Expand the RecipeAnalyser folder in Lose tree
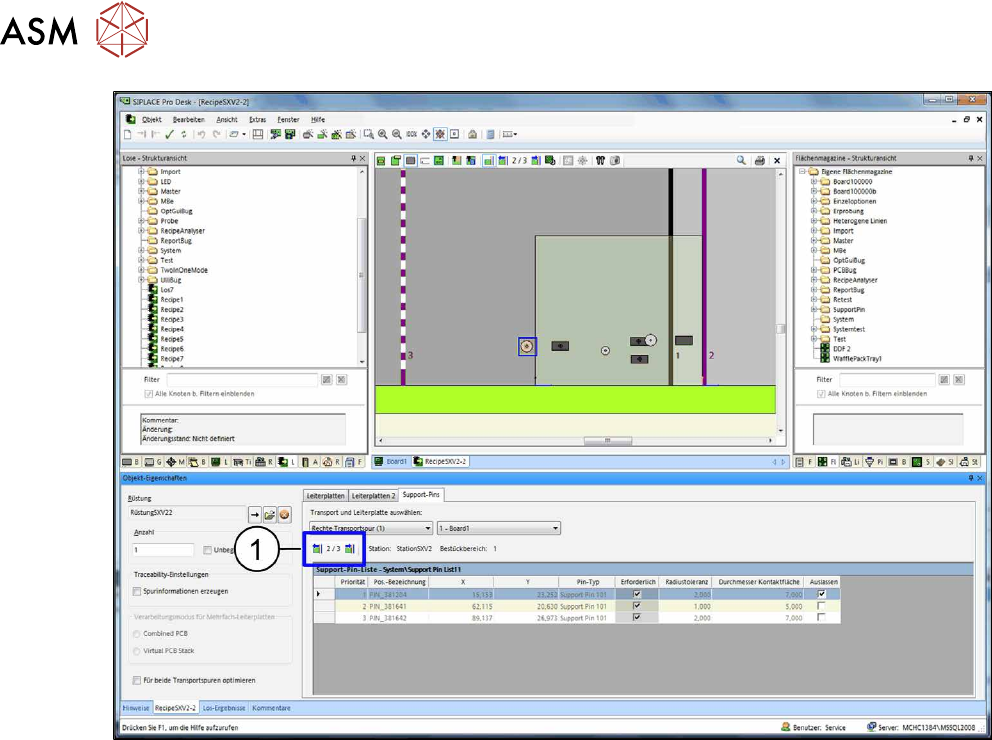The height and width of the screenshot is (740, 992). click(x=142, y=231)
